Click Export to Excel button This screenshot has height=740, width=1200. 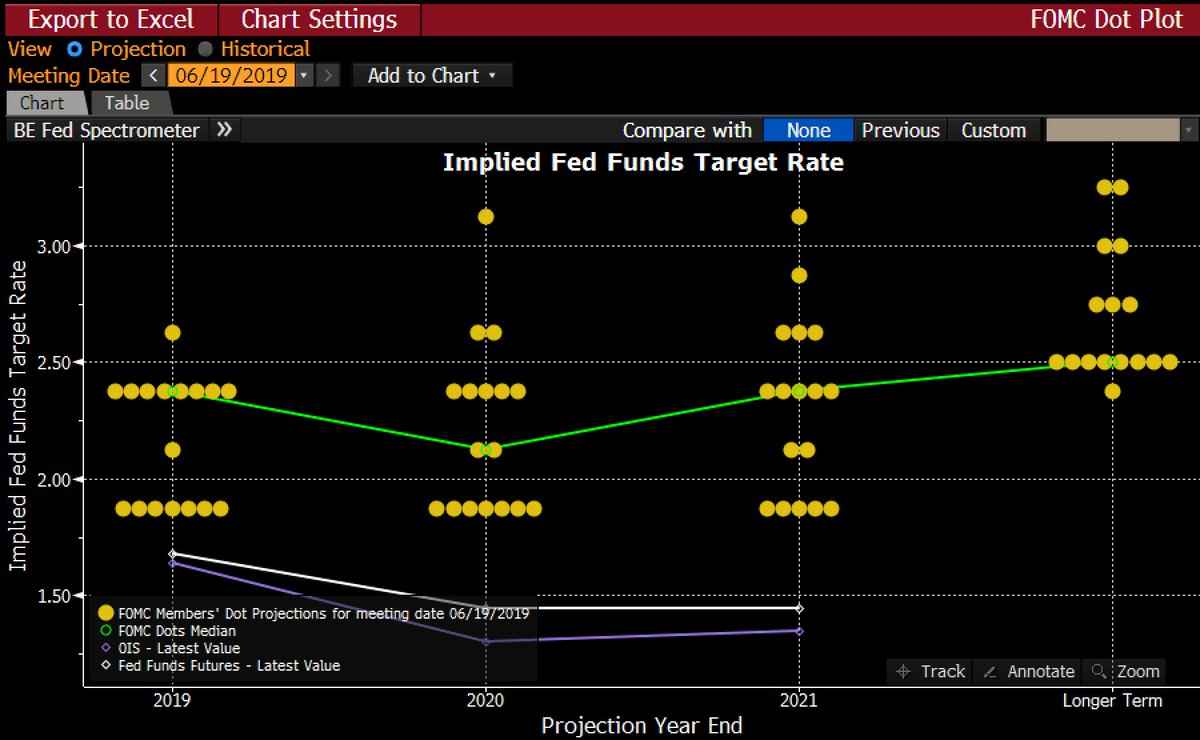point(110,19)
